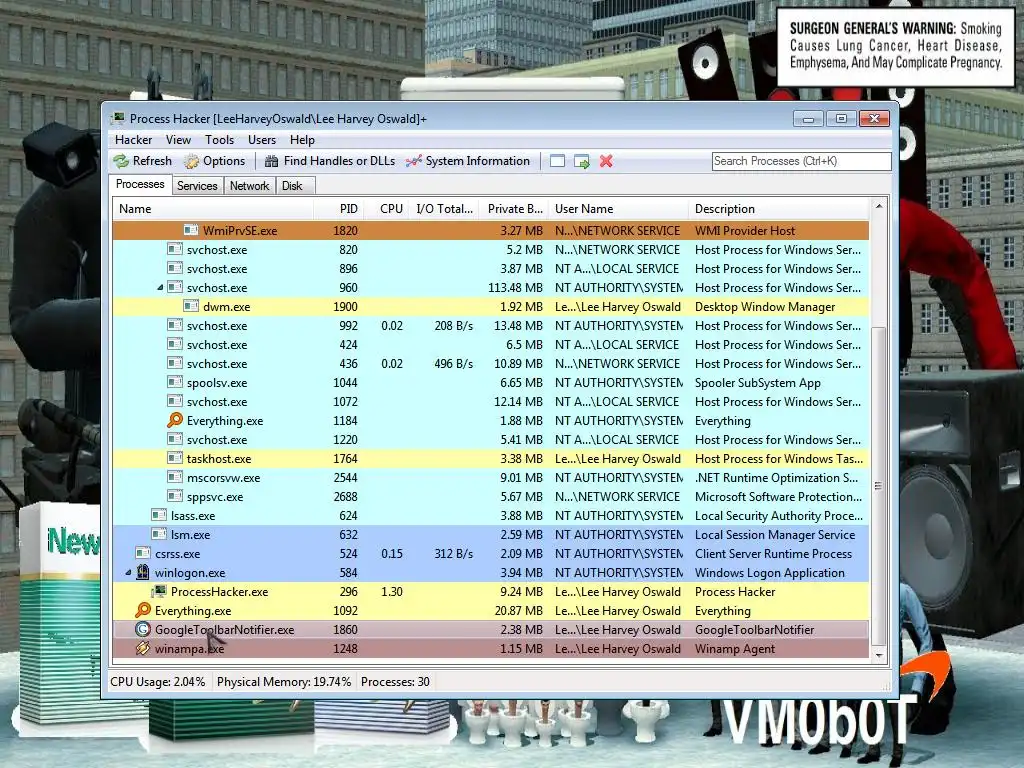The image size is (1024, 768).
Task: Select svchost.exe row with PID 1220
Action: click(491, 439)
